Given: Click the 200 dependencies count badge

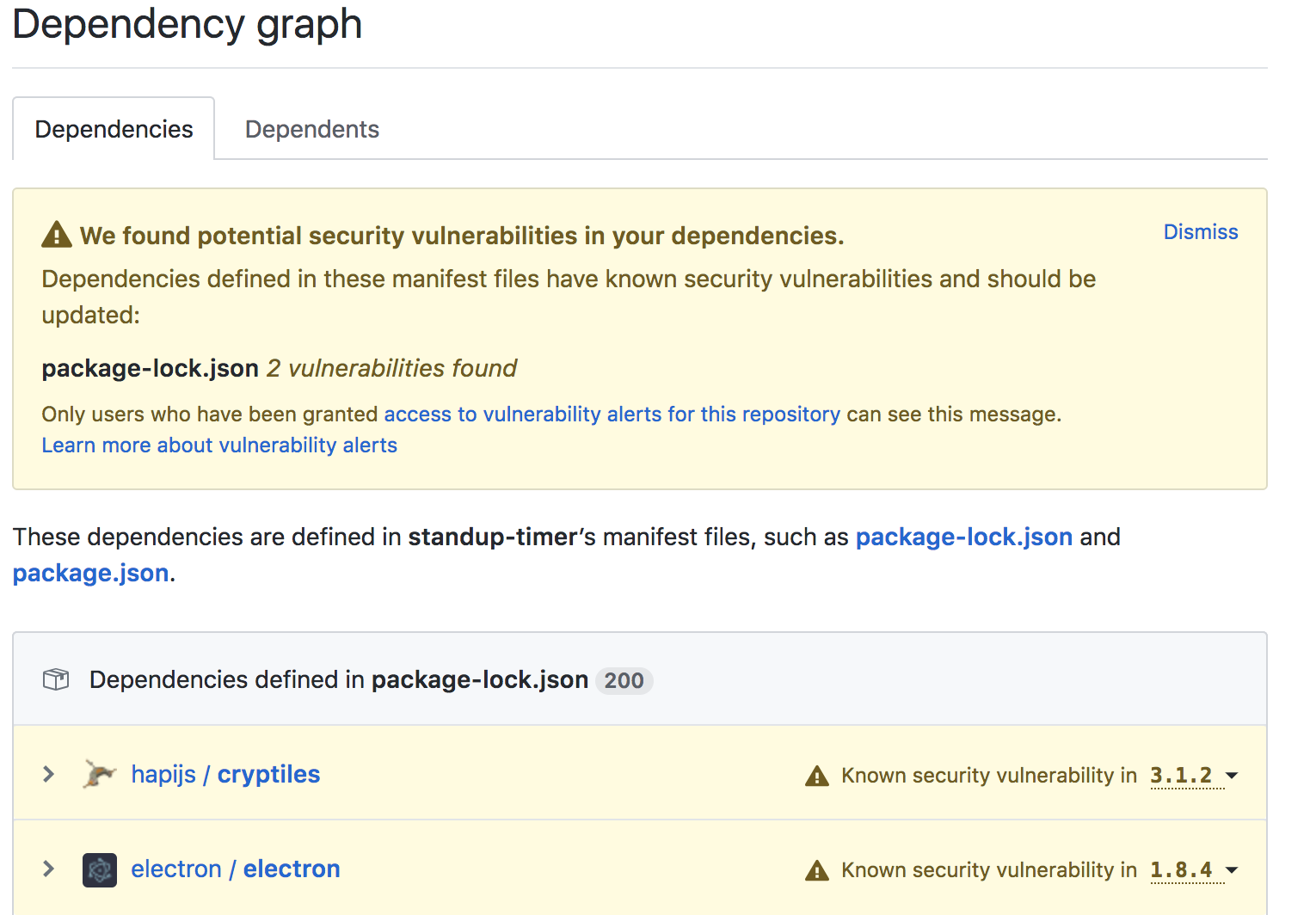Looking at the screenshot, I should click(x=624, y=680).
